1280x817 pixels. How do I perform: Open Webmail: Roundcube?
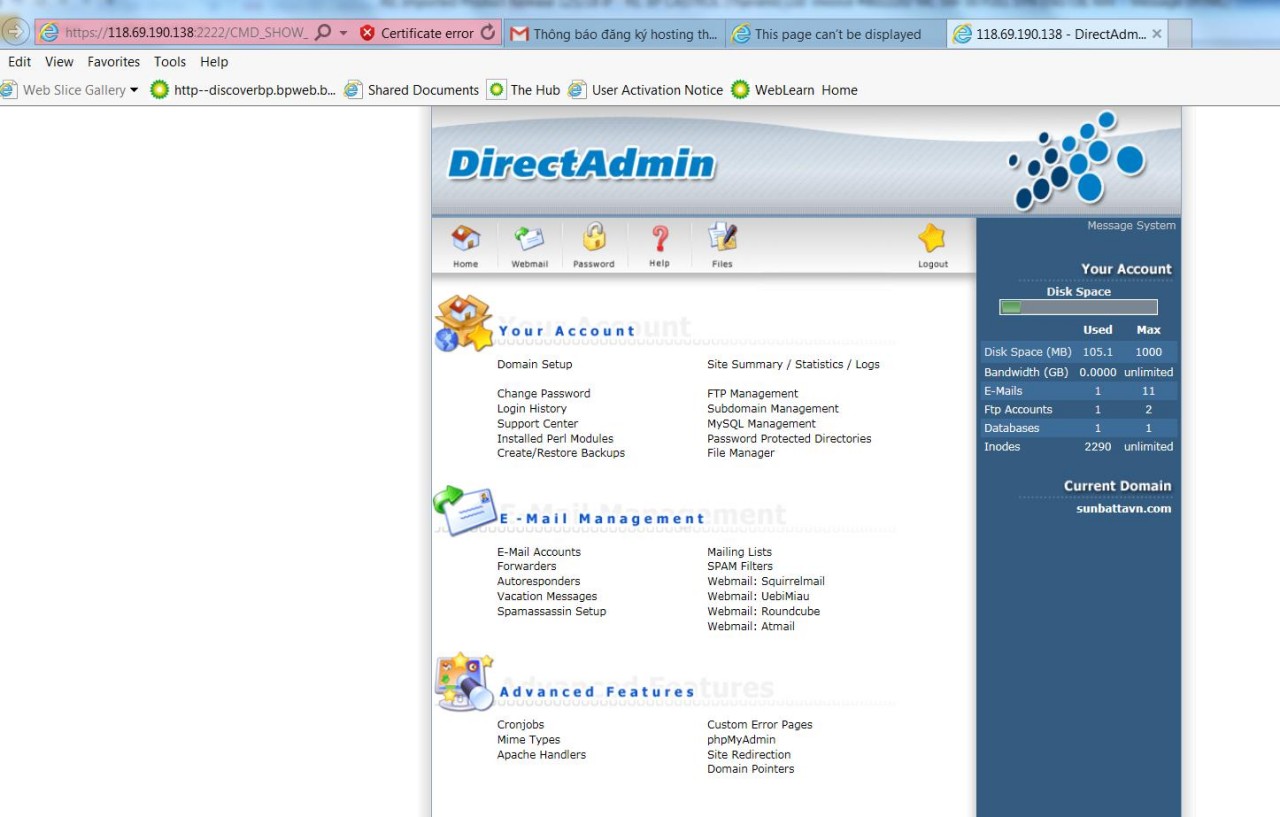point(764,611)
